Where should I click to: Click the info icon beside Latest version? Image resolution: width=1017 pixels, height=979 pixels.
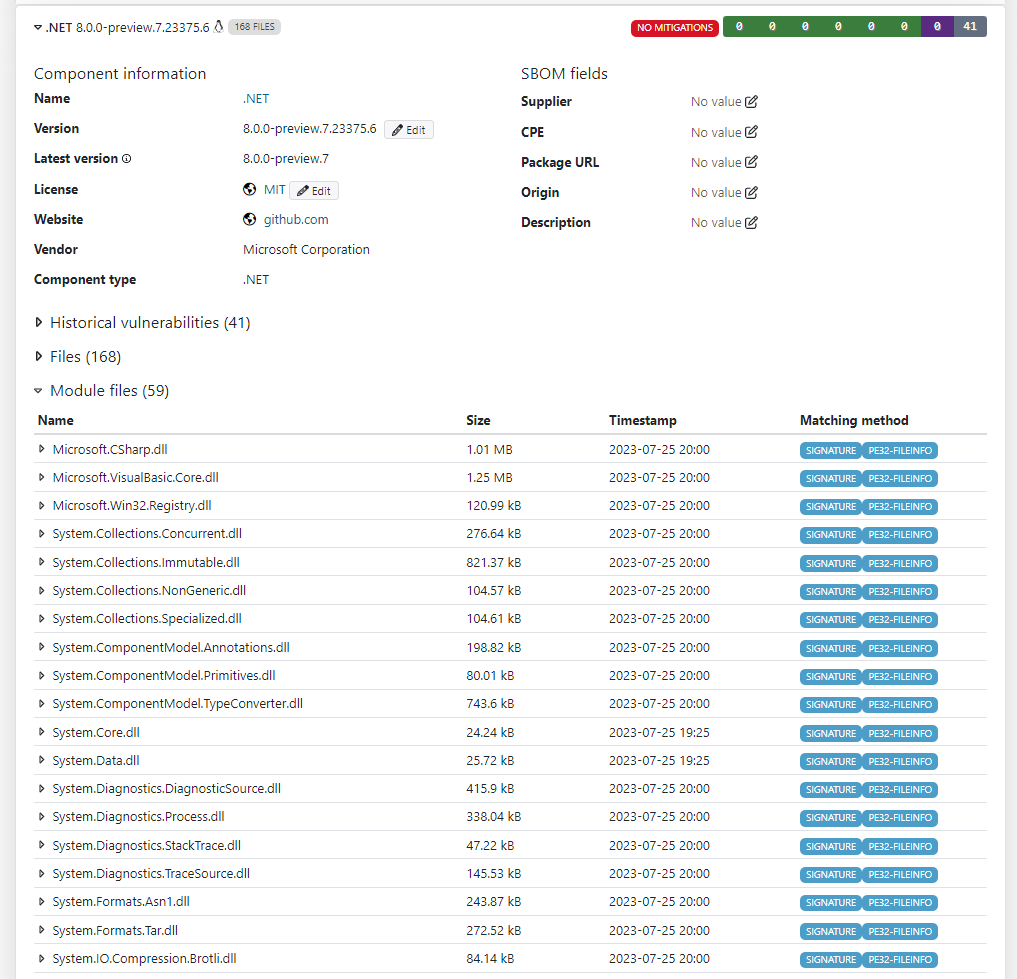click(x=127, y=159)
